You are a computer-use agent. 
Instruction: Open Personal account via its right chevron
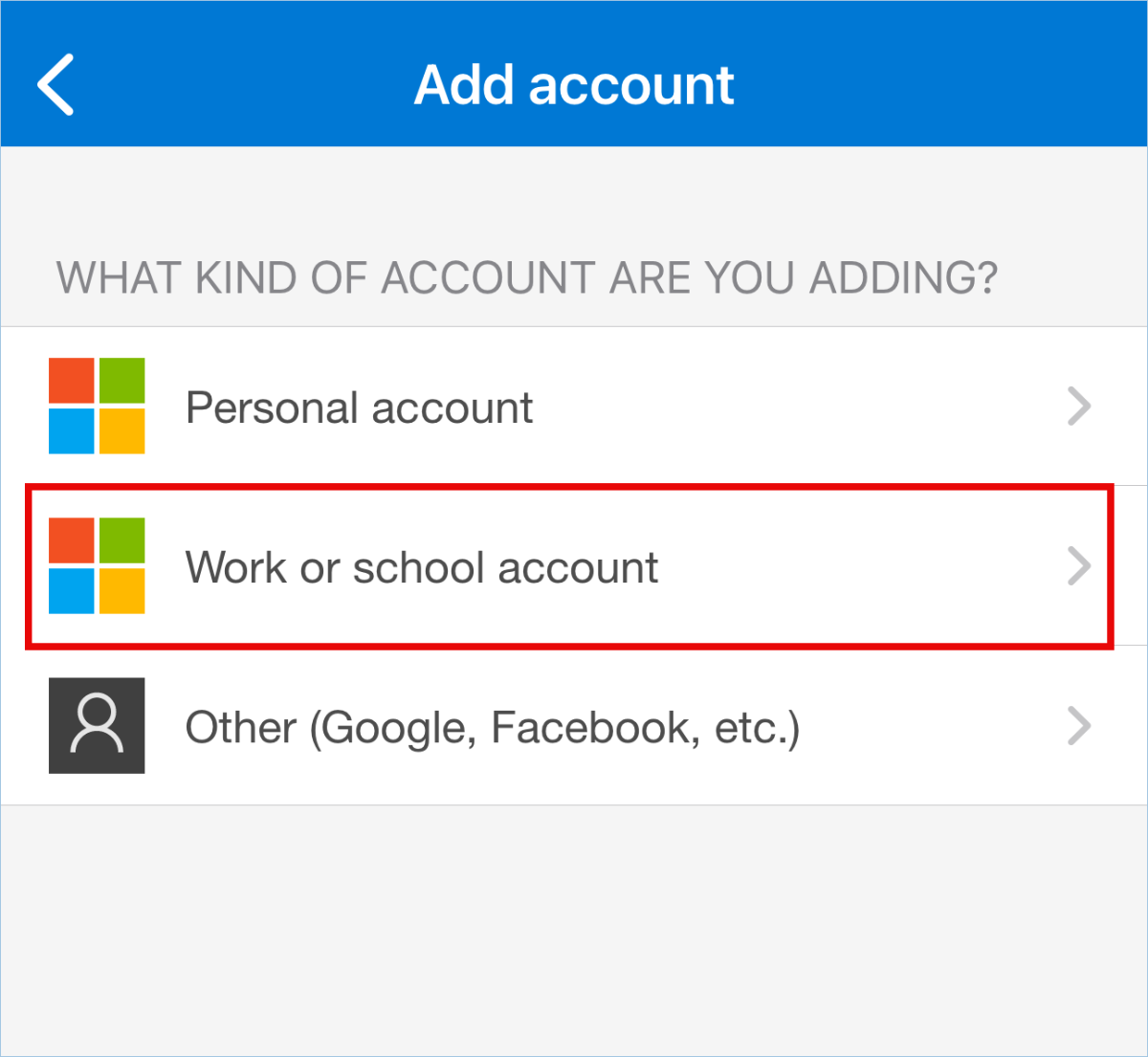[1079, 407]
